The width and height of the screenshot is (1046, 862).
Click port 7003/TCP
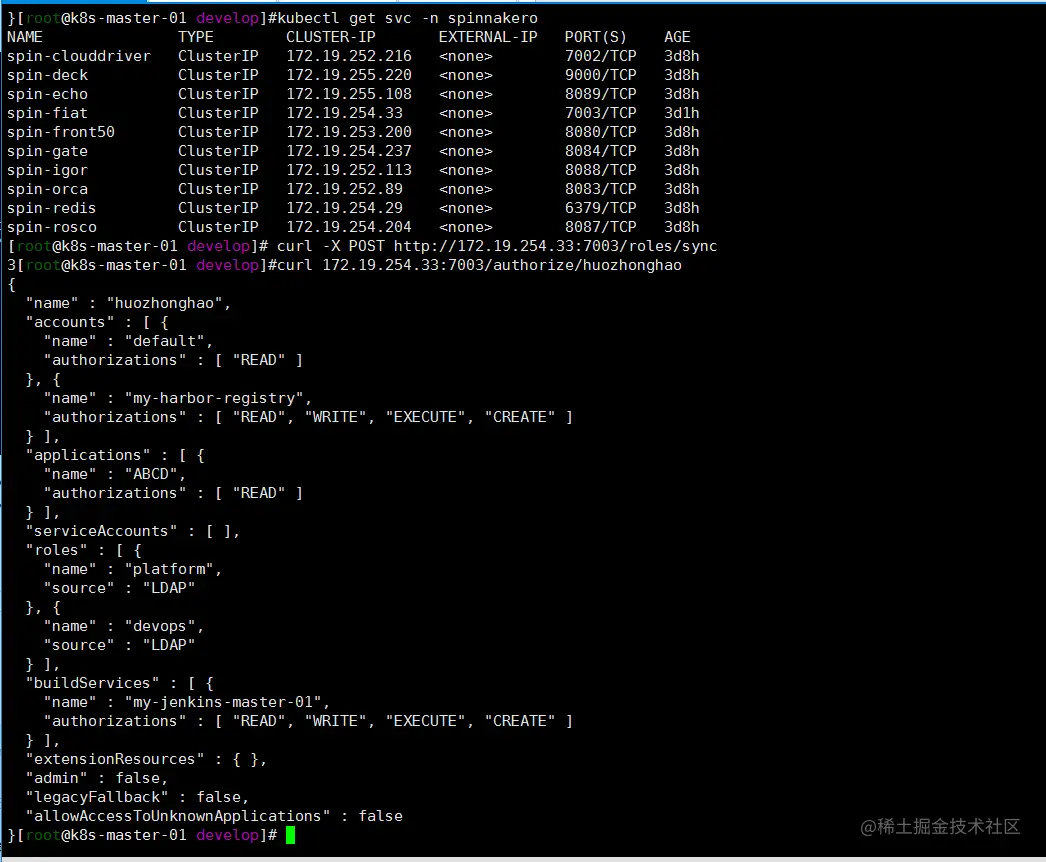click(x=600, y=113)
